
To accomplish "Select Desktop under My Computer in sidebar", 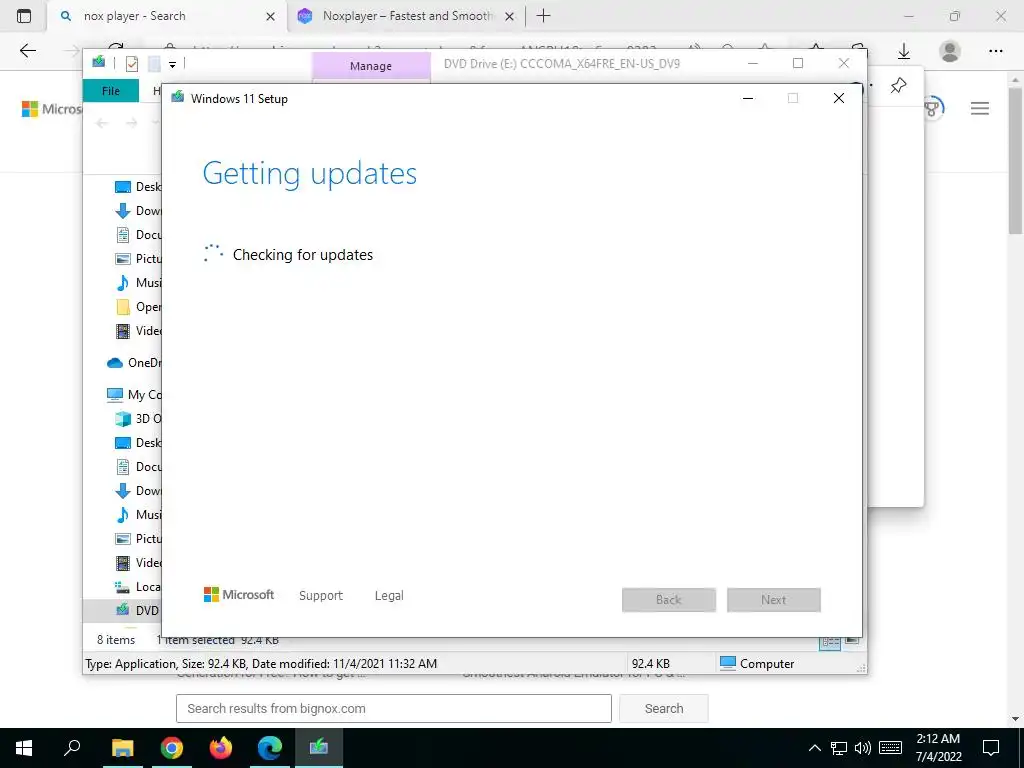I will [138, 443].
